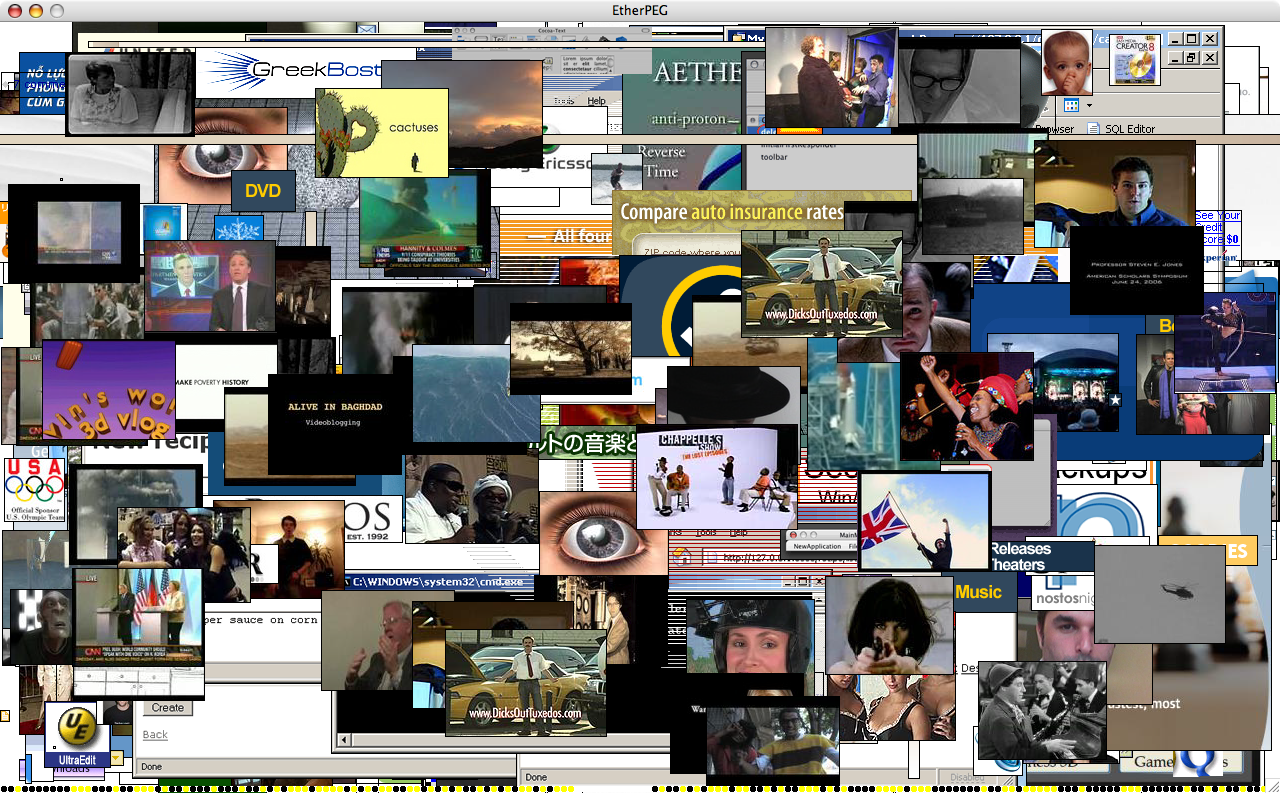Viewport: 1280px width, 793px height.
Task: Select the woman aiming a gun image
Action: 890,626
